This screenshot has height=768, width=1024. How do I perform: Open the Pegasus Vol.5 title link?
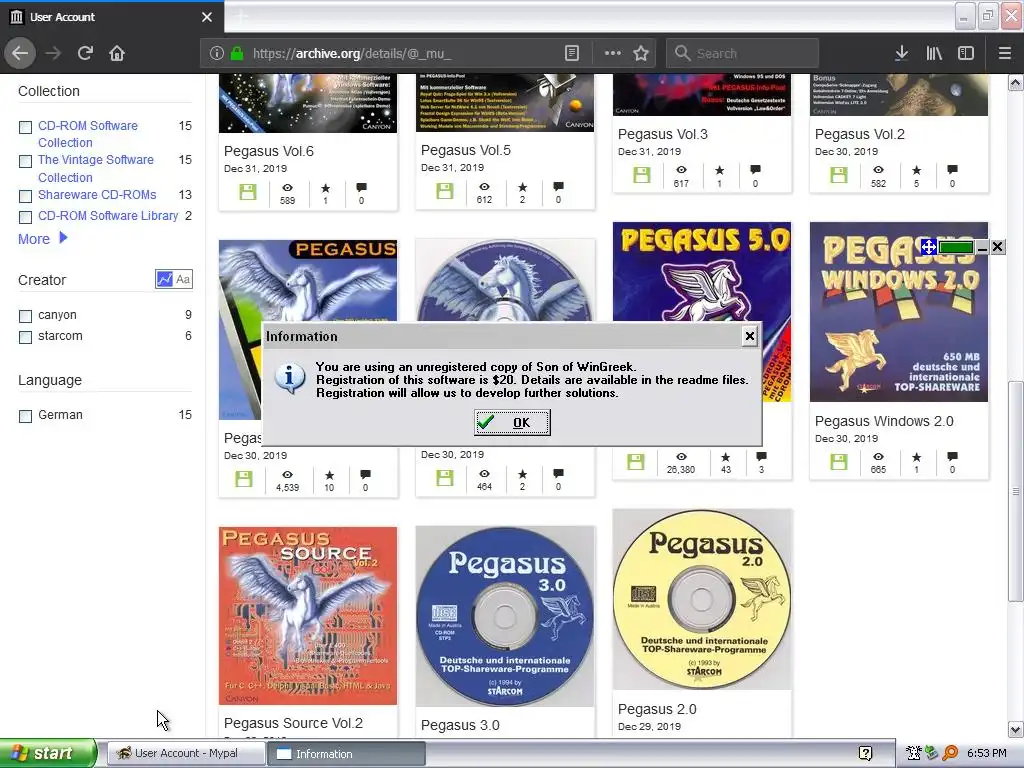[x=466, y=150]
